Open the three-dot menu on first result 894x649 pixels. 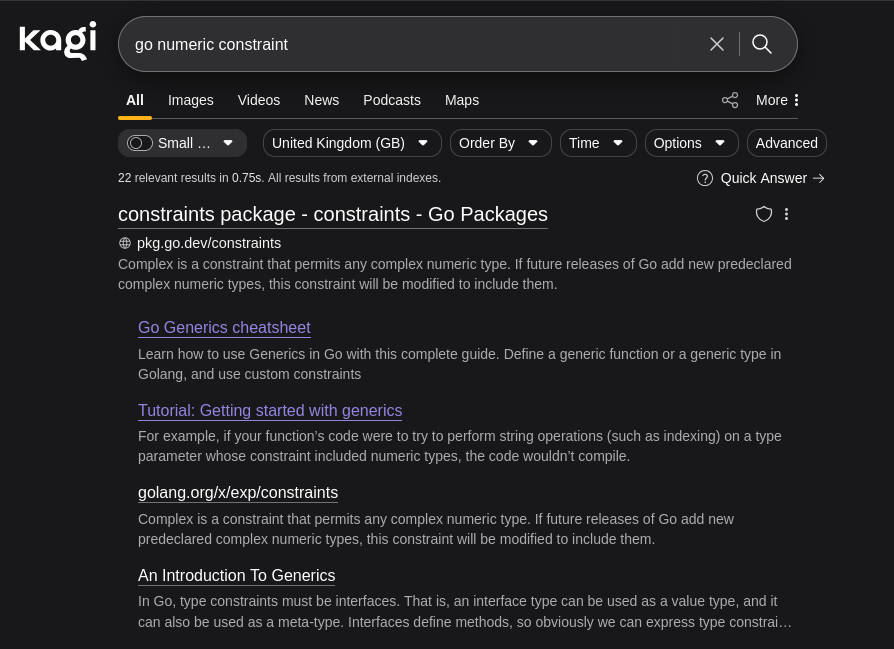pyautogui.click(x=787, y=214)
